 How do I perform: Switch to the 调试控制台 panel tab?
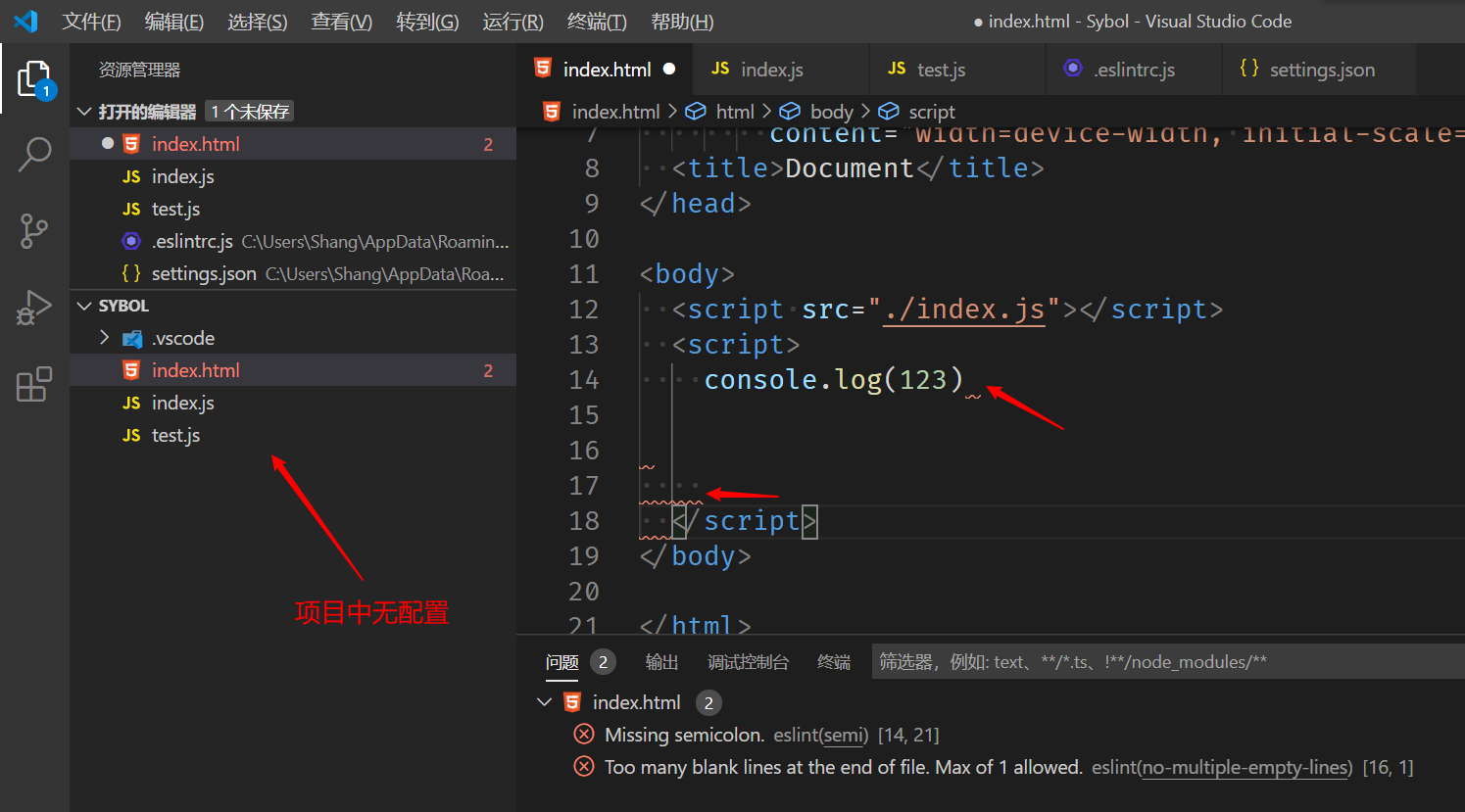click(x=748, y=662)
